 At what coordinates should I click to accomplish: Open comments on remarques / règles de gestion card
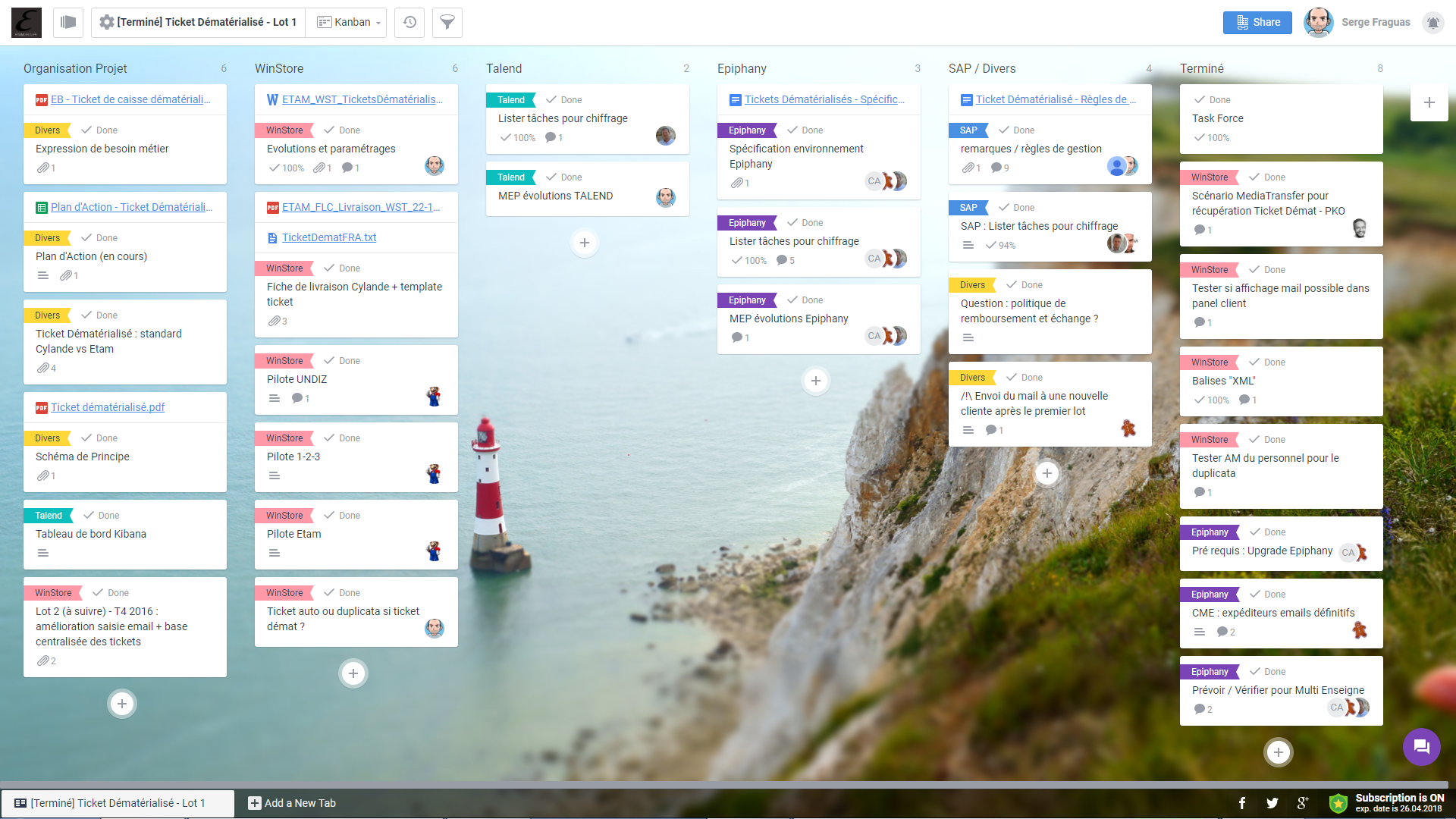999,168
